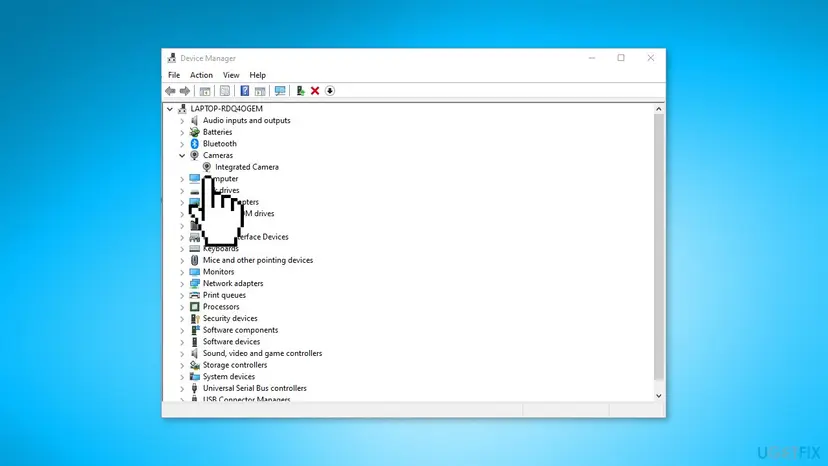Viewport: 828px width, 466px height.
Task: Expand the Batteries category arrow
Action: [182, 133]
